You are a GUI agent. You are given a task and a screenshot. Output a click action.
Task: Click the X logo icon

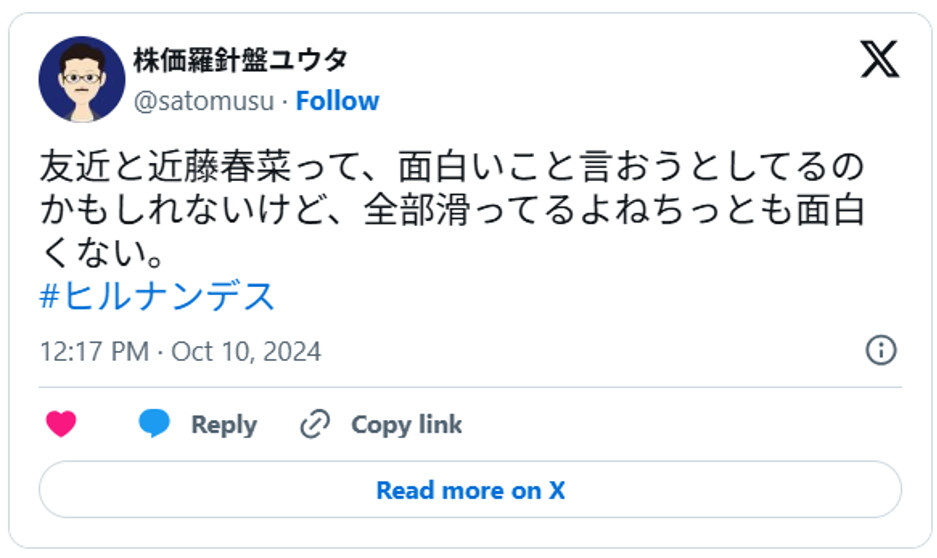point(879,60)
